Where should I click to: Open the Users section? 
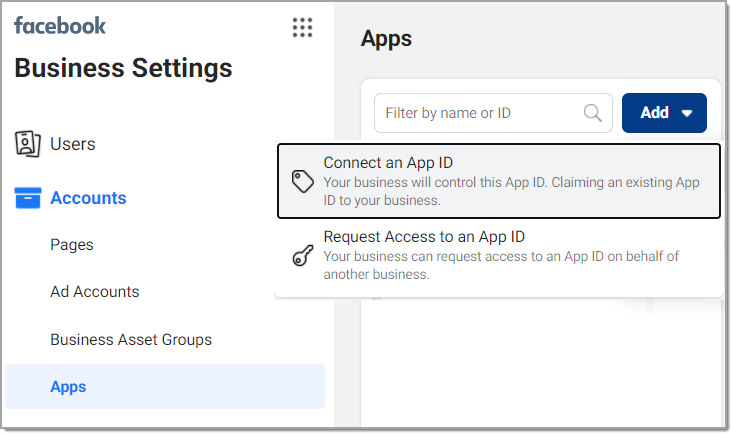pos(72,144)
